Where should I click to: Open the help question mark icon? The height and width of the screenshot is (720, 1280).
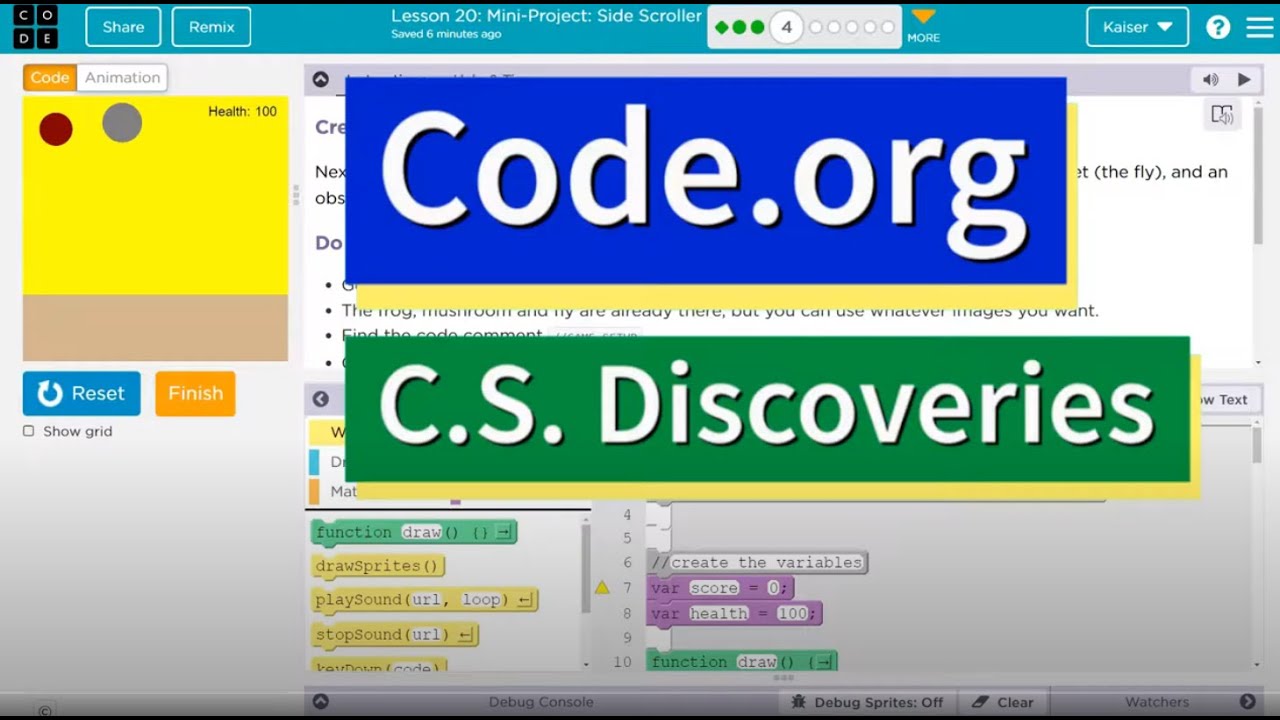[1218, 27]
